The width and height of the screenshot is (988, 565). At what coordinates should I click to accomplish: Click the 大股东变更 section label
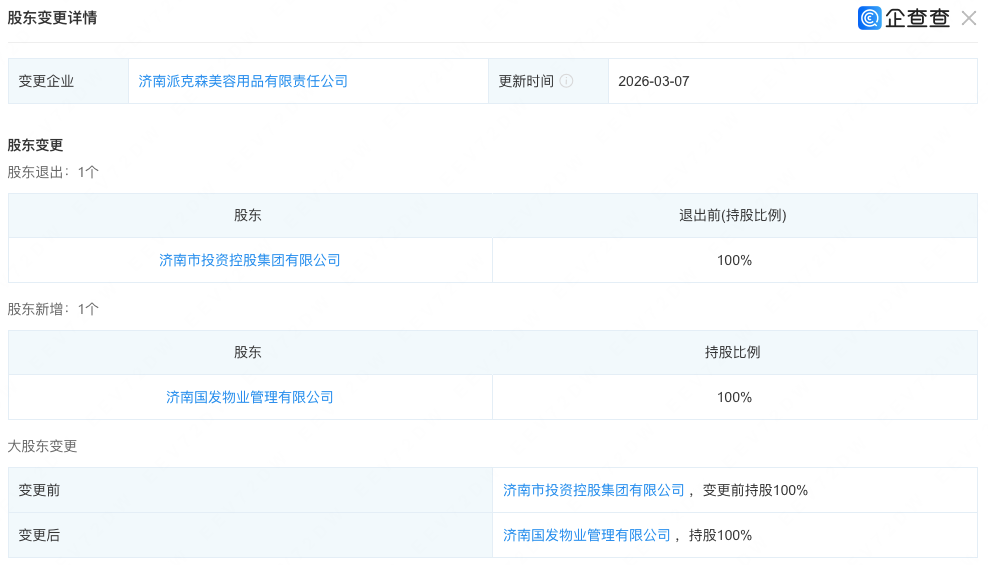point(42,446)
